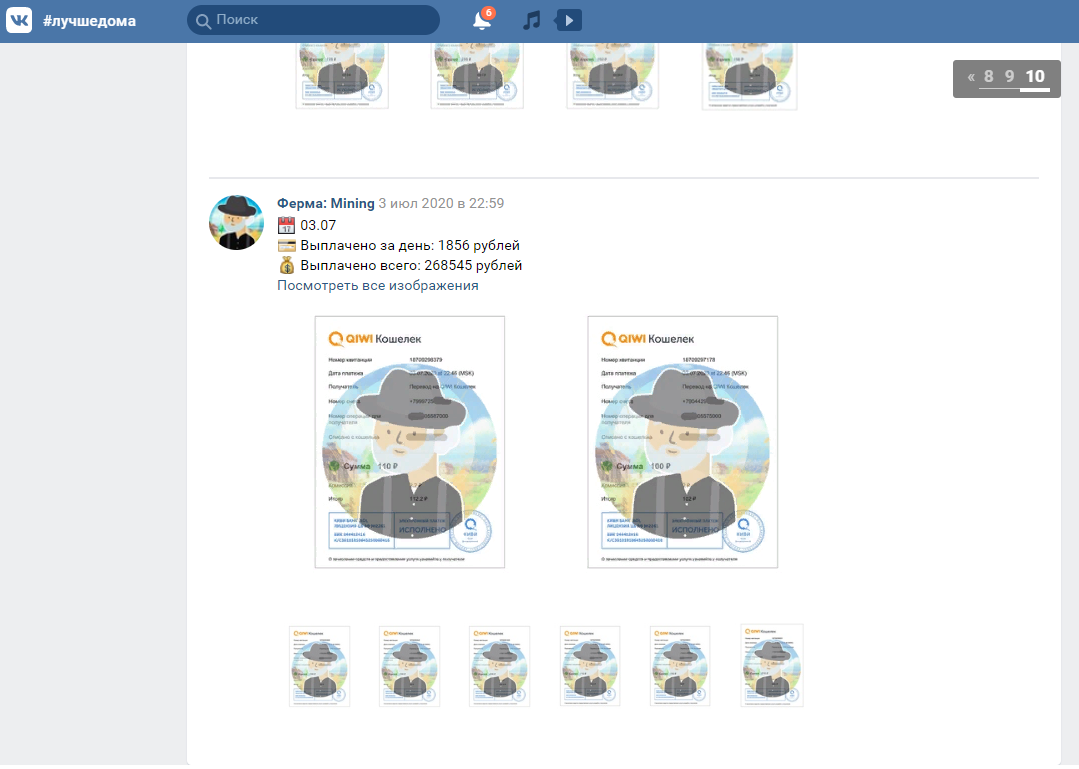Click the video play icon in header
The width and height of the screenshot is (1079, 769).
[x=568, y=21]
